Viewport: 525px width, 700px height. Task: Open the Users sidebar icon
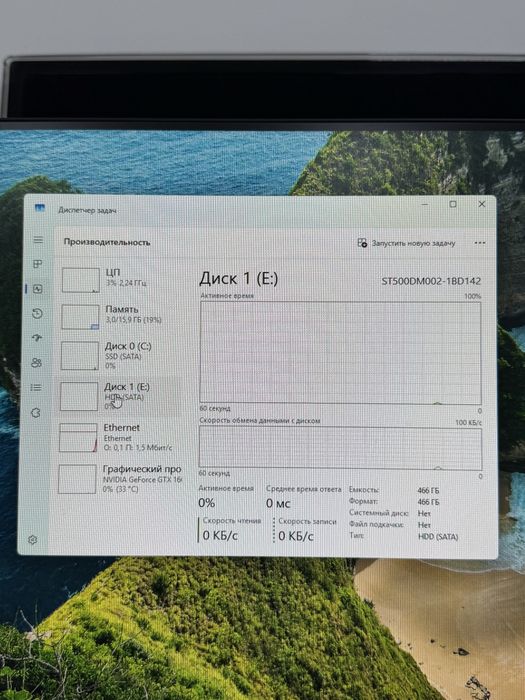tap(37, 363)
